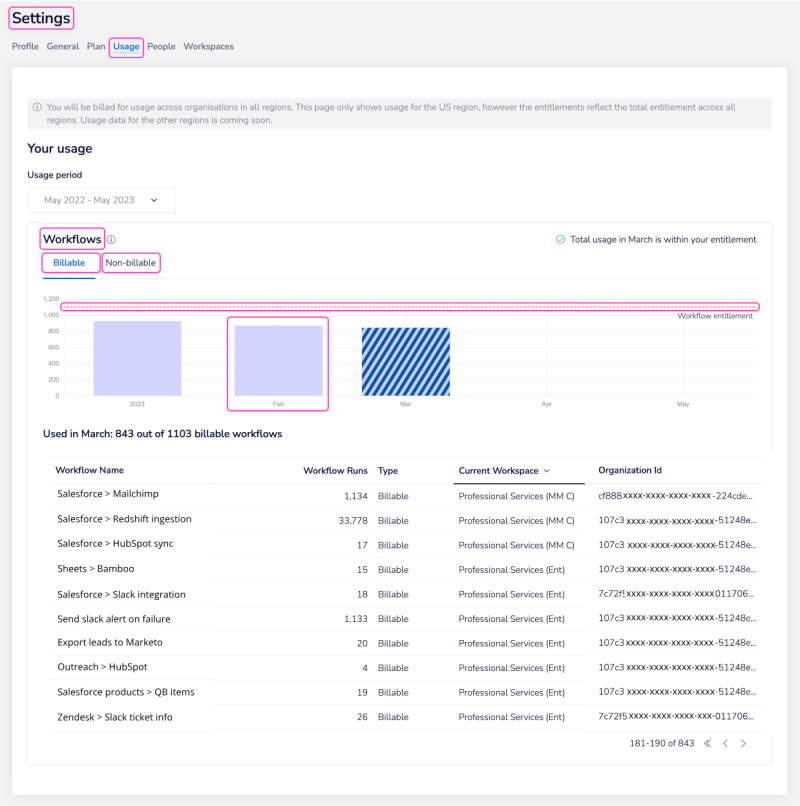Screen dimensions: 800x806
Task: Select the Billable workflows tab
Action: (70, 263)
